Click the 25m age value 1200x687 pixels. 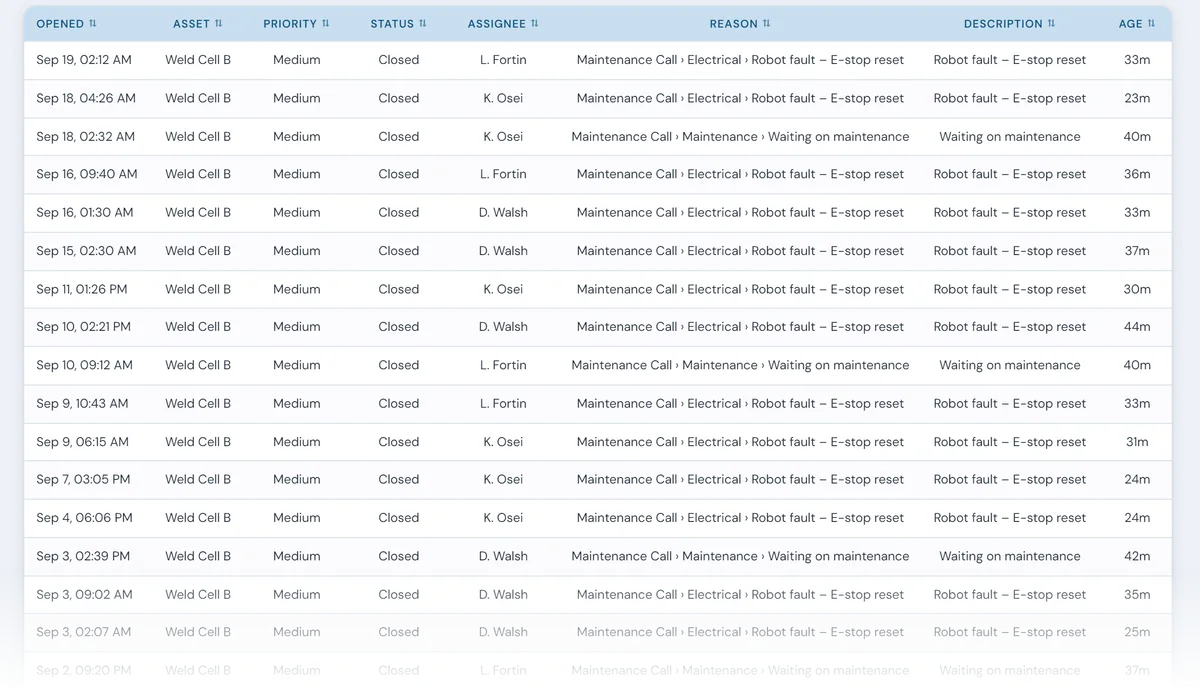(x=1137, y=632)
